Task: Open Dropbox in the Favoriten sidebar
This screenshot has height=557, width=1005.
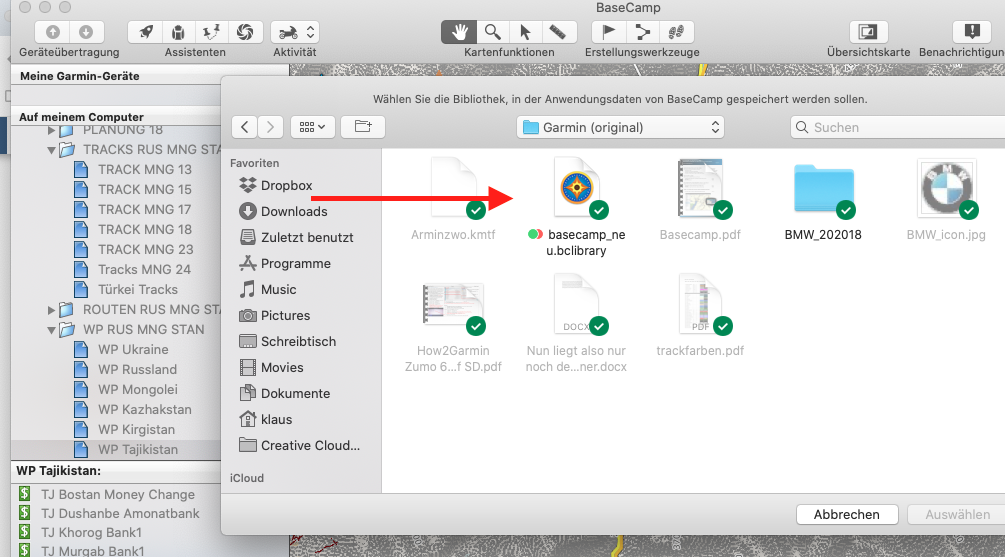Action: click(x=276, y=185)
